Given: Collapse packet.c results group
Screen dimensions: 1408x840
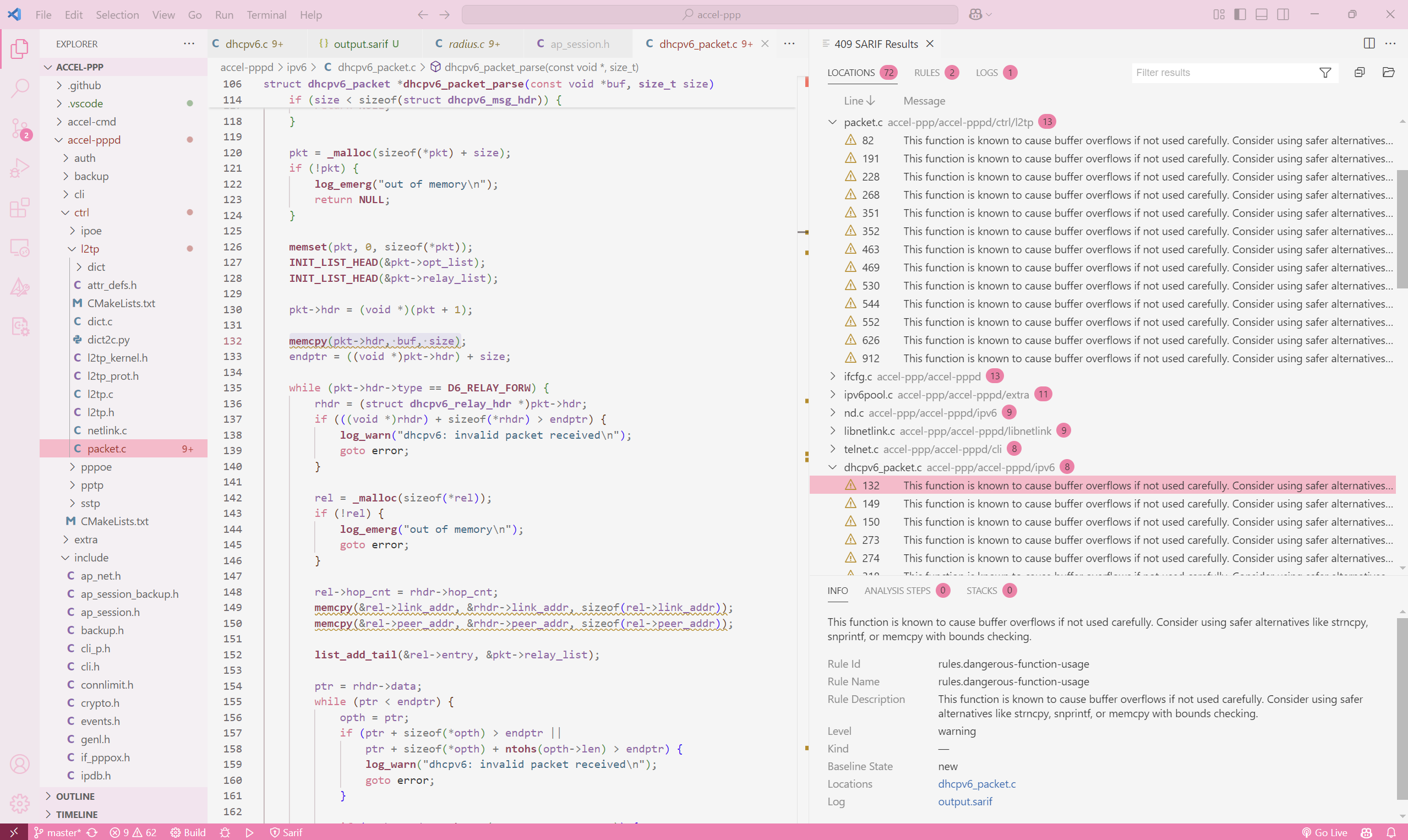Looking at the screenshot, I should 832,122.
